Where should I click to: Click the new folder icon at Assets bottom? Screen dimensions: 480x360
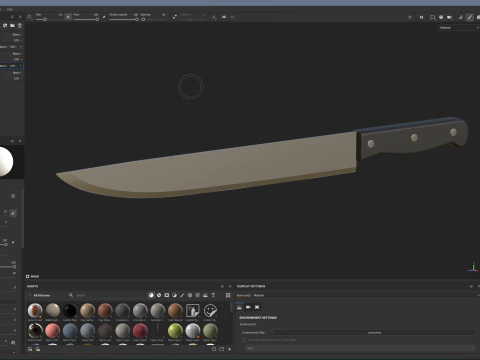221,349
